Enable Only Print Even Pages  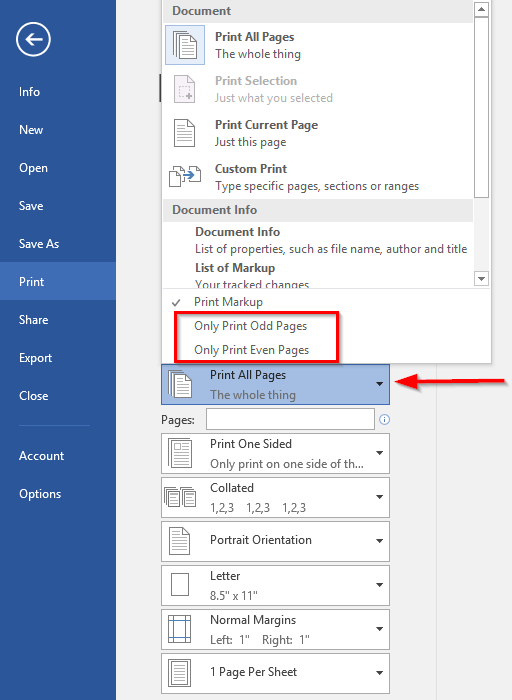(x=251, y=350)
